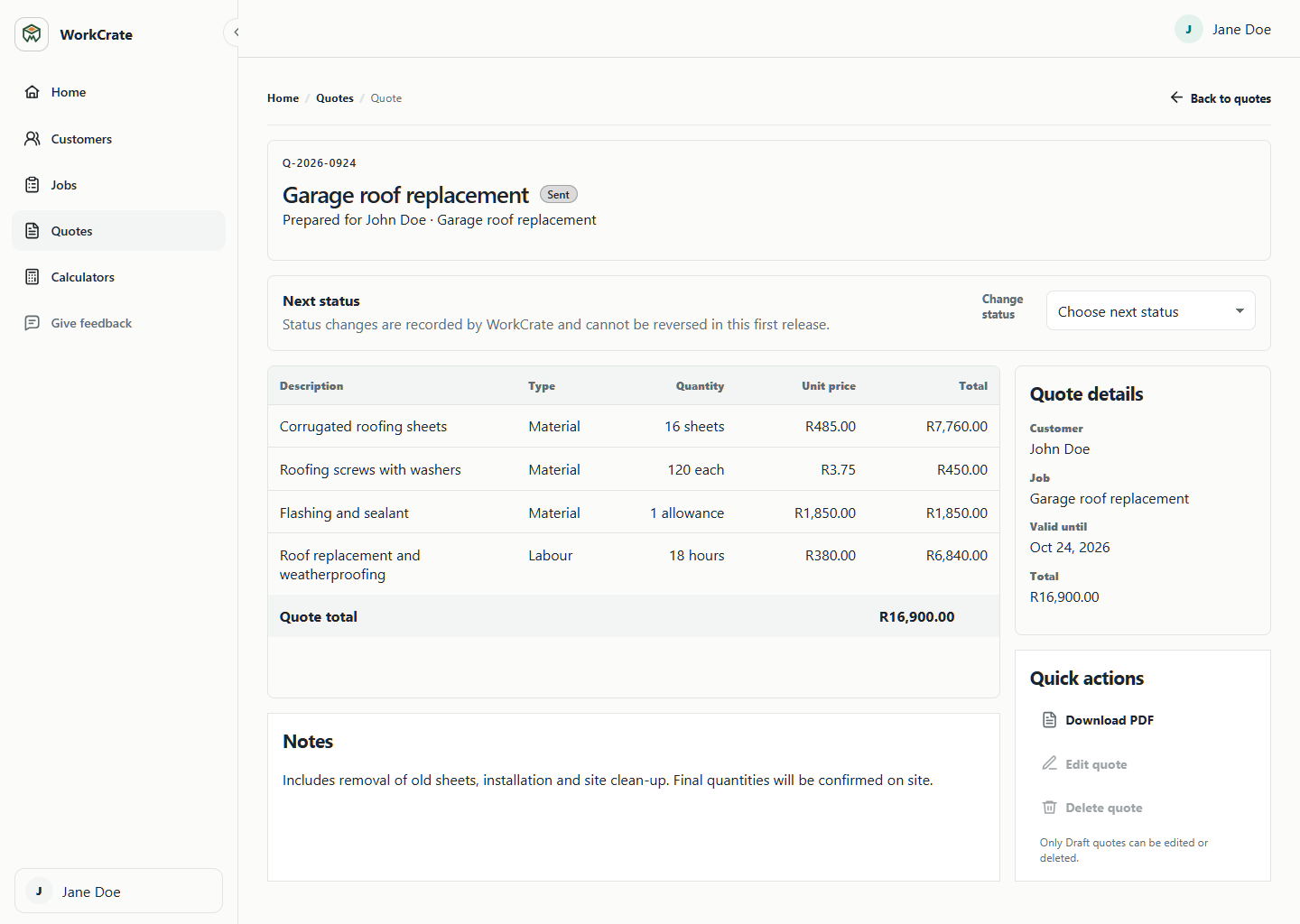Open the Home menu item

coord(118,92)
